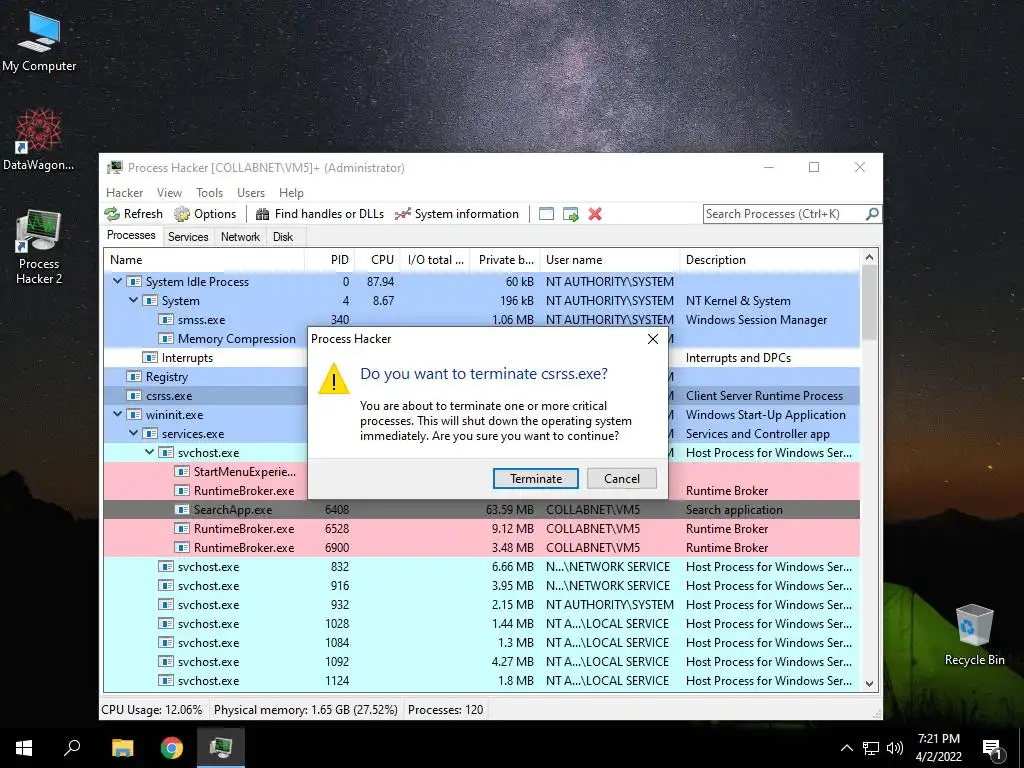Click scrollbar down arrow in process list
1024x768 pixels.
pyautogui.click(x=869, y=684)
